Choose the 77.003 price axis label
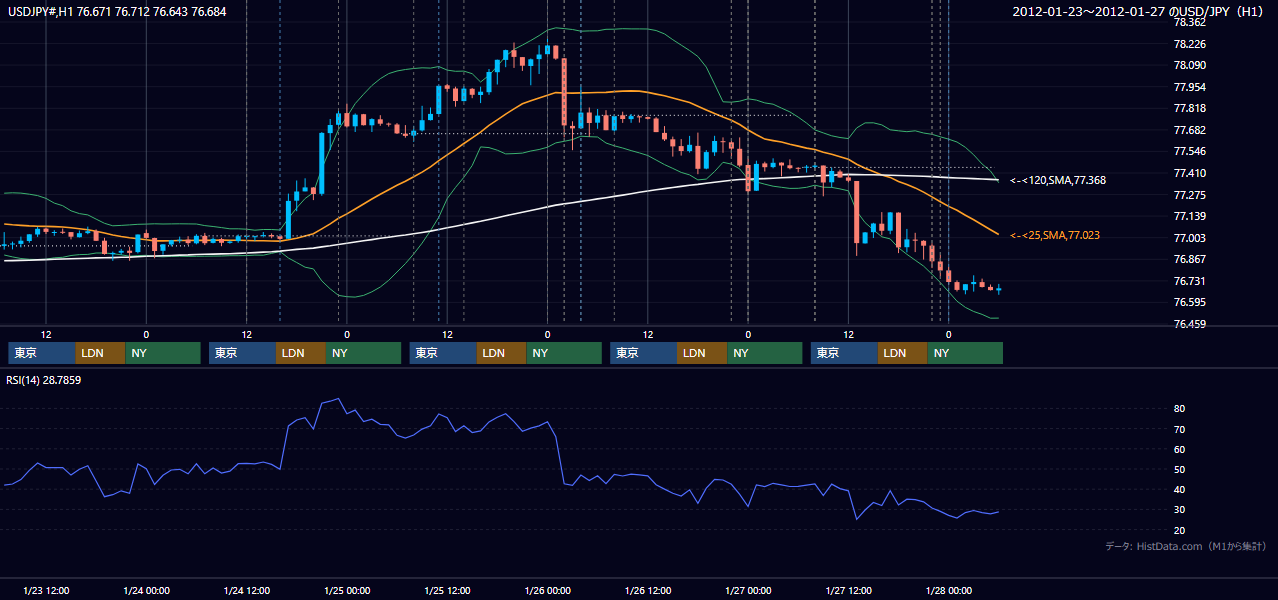The width and height of the screenshot is (1278, 600). tap(1189, 238)
